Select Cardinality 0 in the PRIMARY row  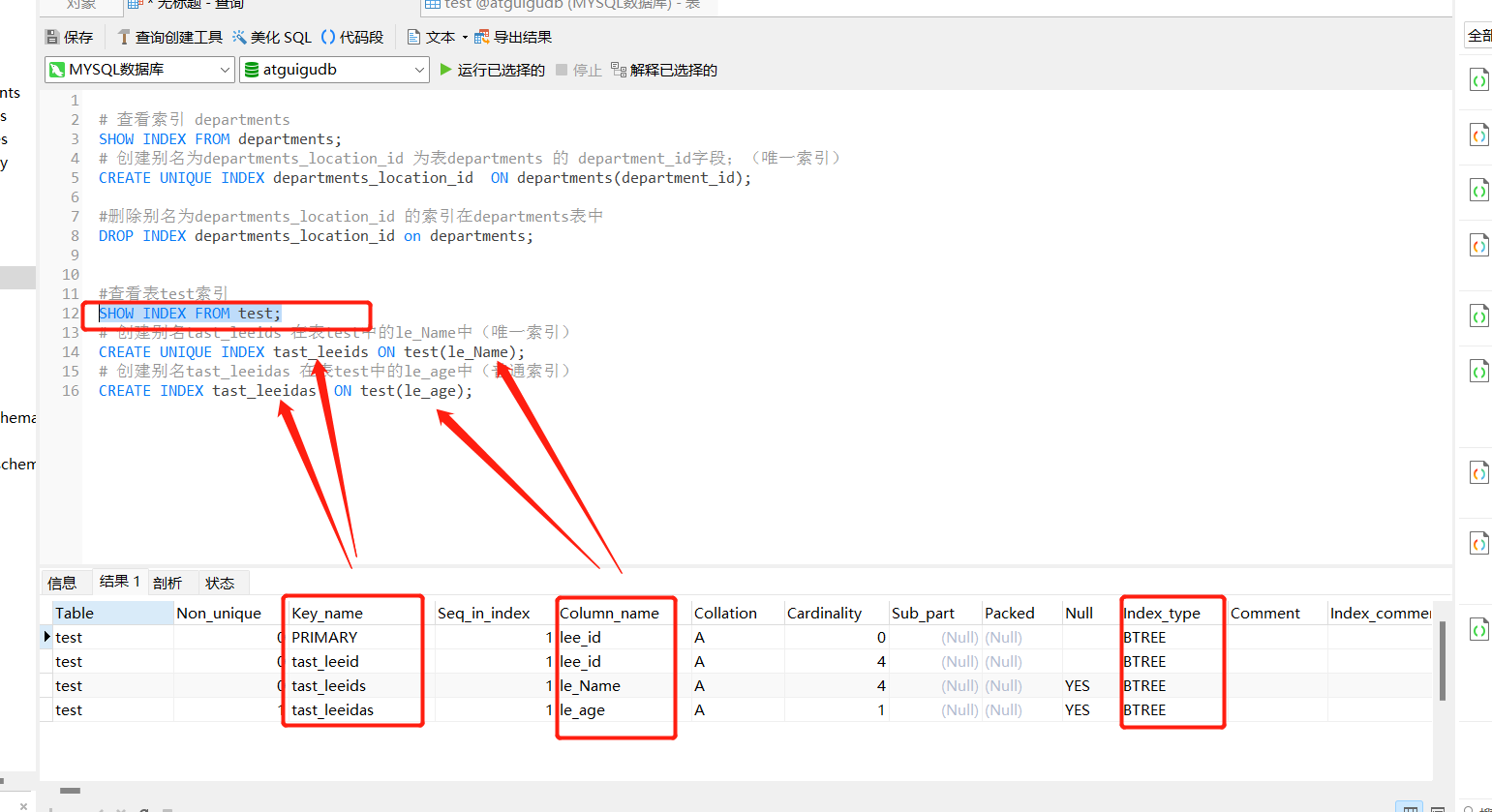[x=837, y=637]
